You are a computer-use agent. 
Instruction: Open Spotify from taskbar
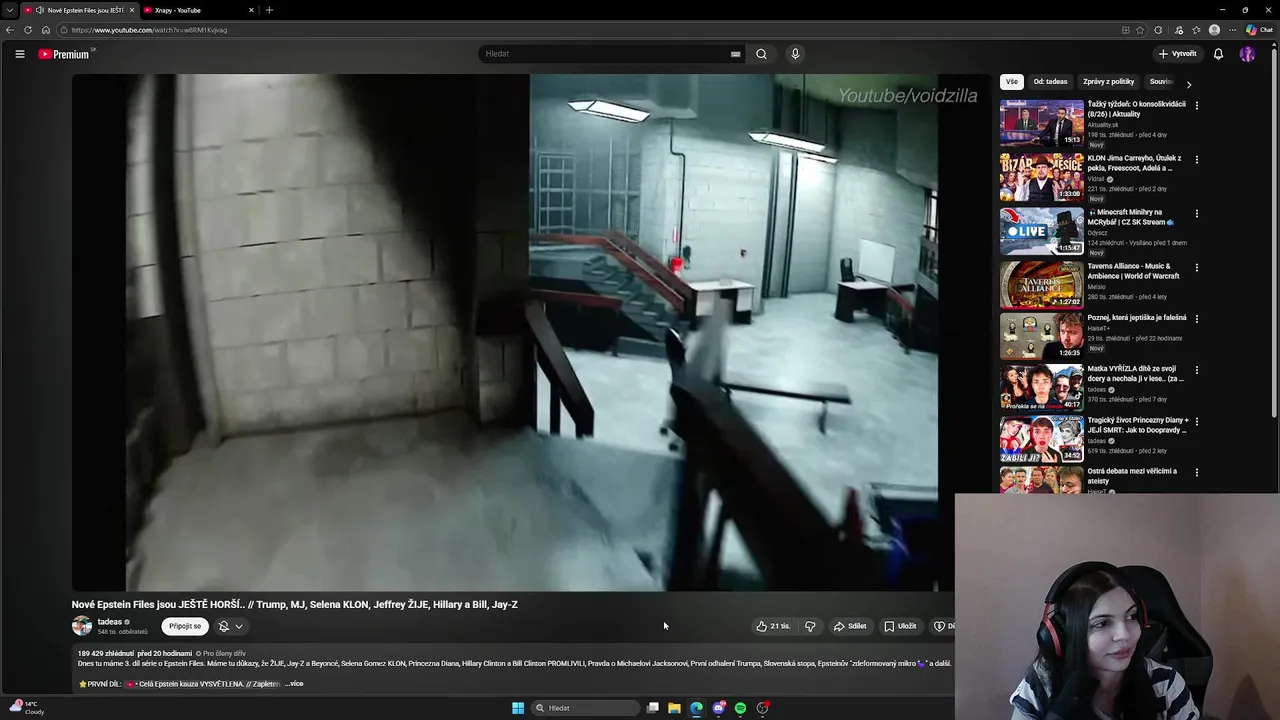point(740,708)
